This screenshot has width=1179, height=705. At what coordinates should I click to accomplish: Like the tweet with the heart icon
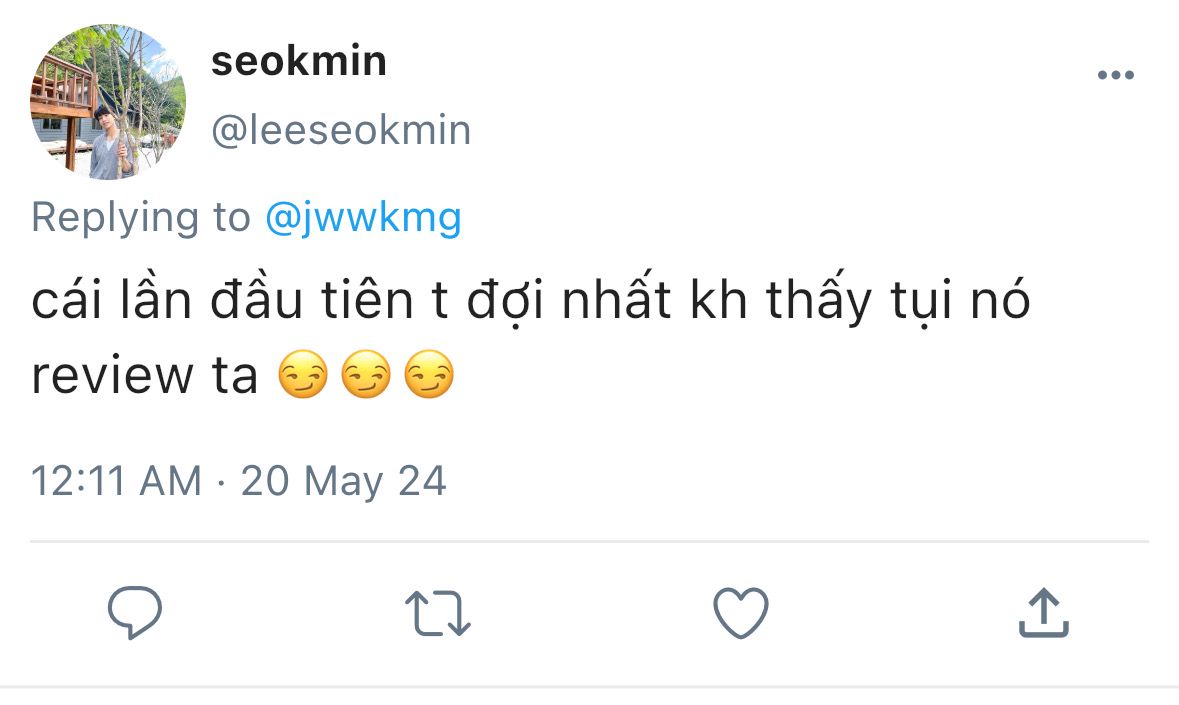point(741,613)
